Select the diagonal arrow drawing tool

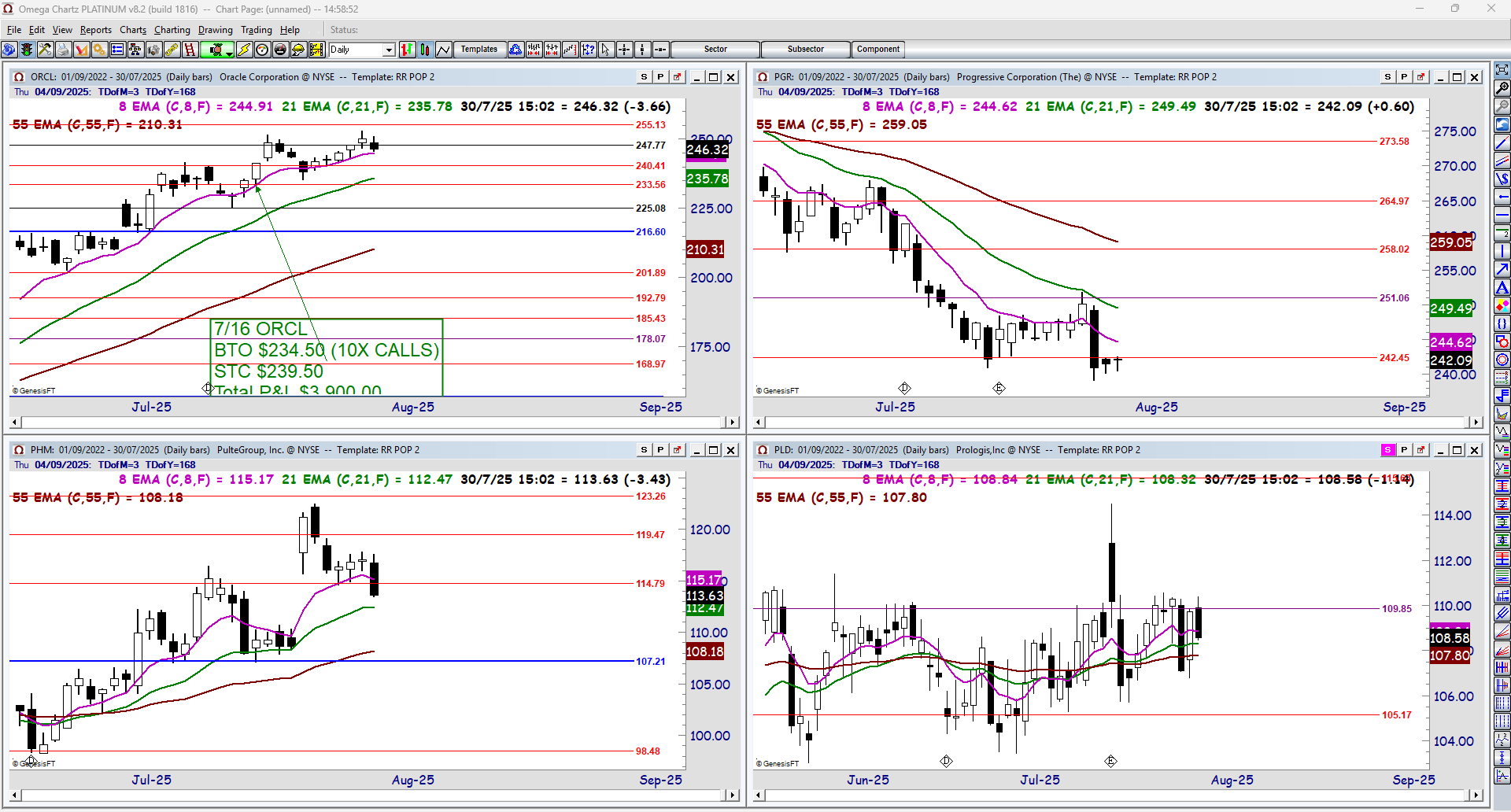pos(1502,270)
